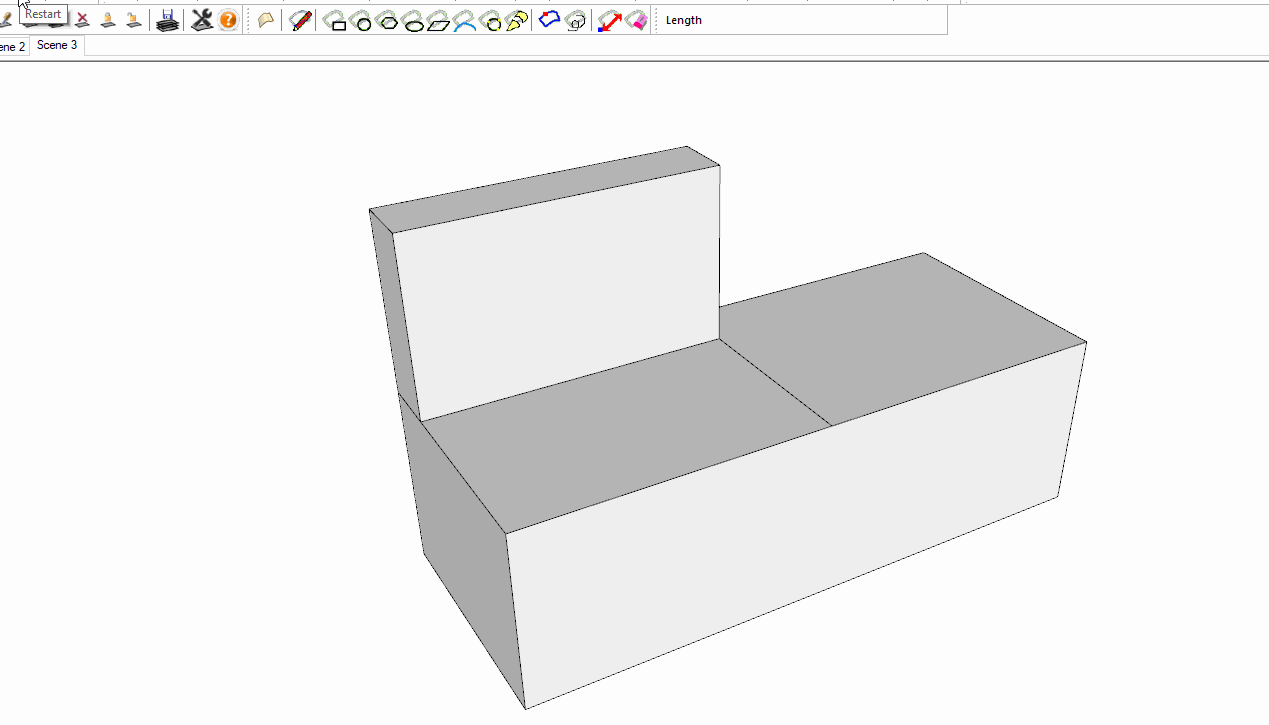Viewport: 1269px width, 725px height.
Task: Switch to the Scene 3 tab
Action: point(57,46)
